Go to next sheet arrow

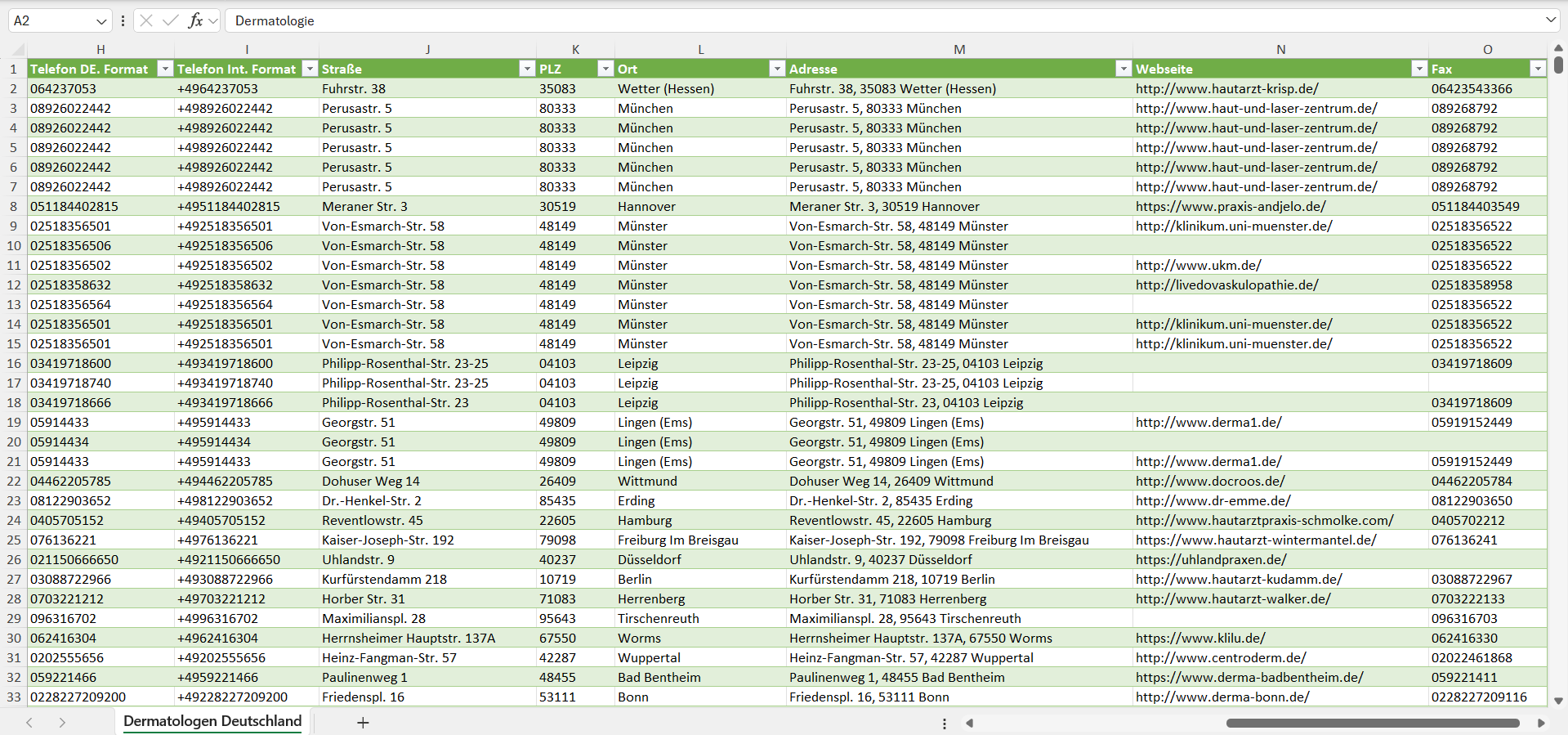62,723
